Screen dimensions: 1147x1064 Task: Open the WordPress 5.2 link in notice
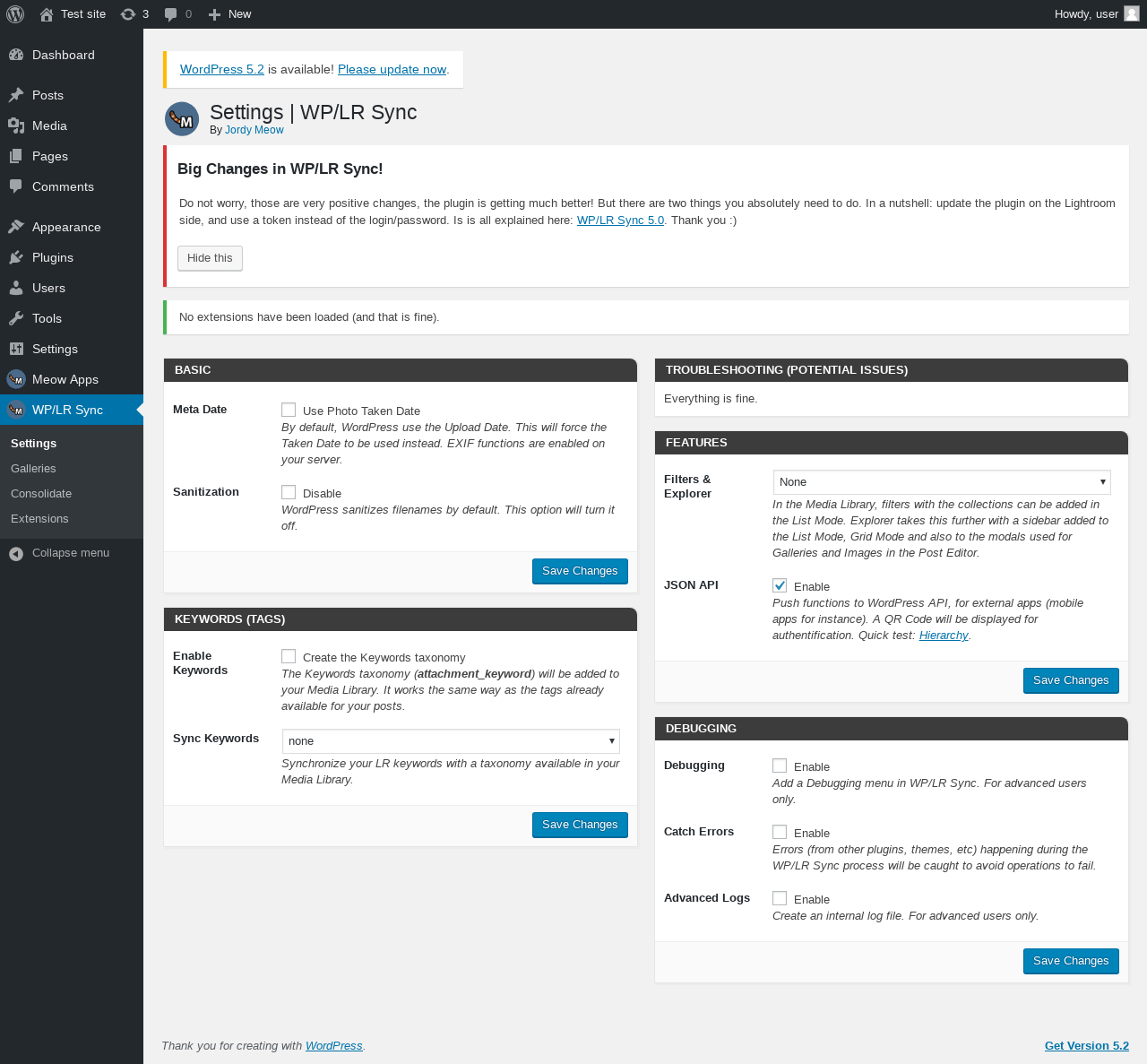[222, 69]
